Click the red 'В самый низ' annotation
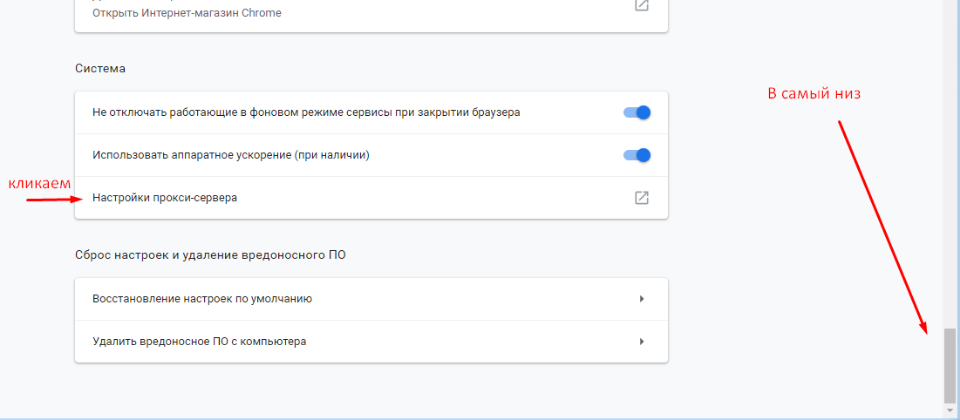 point(814,93)
